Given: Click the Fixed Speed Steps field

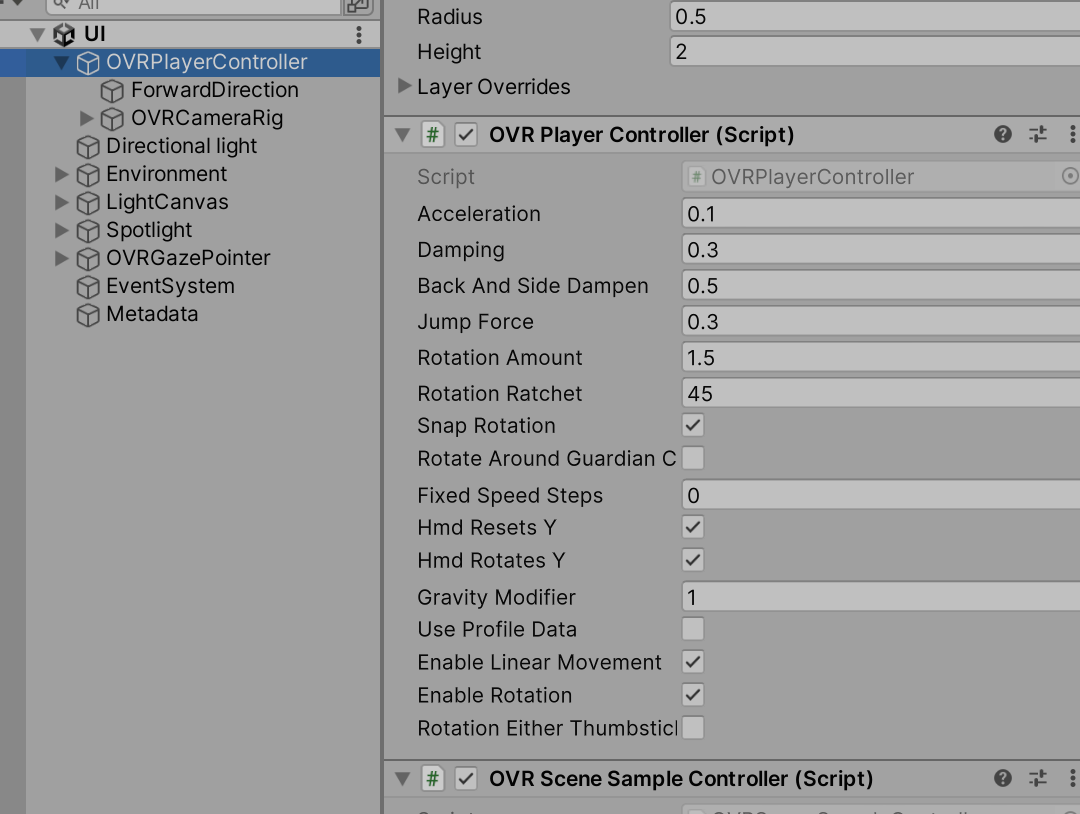Looking at the screenshot, I should coord(881,495).
